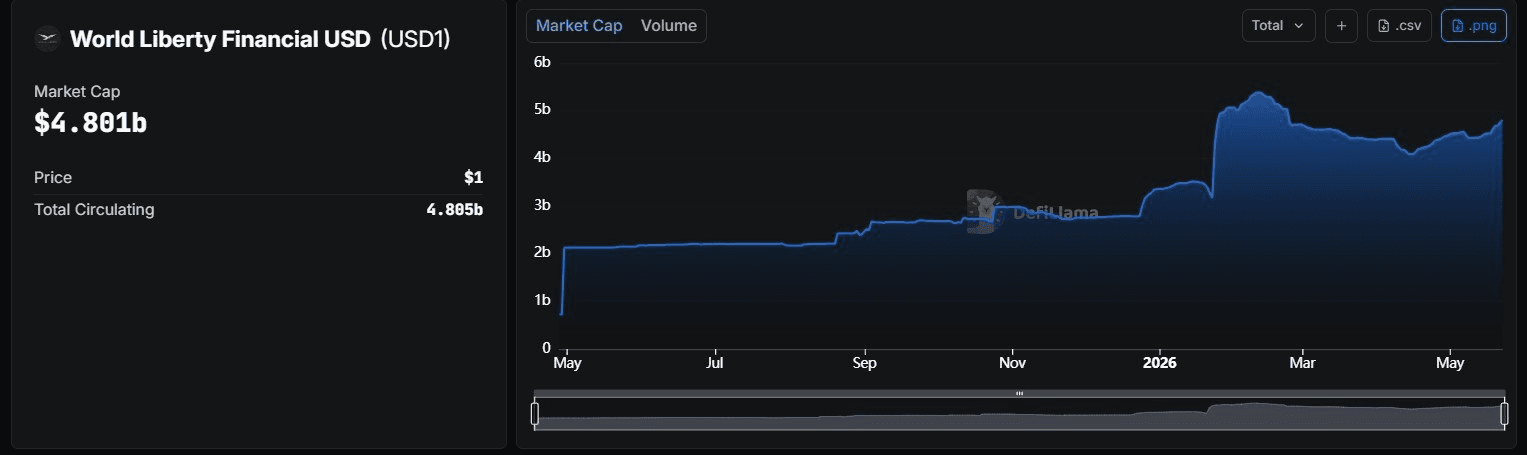Open the Total dropdown

[x=1279, y=26]
